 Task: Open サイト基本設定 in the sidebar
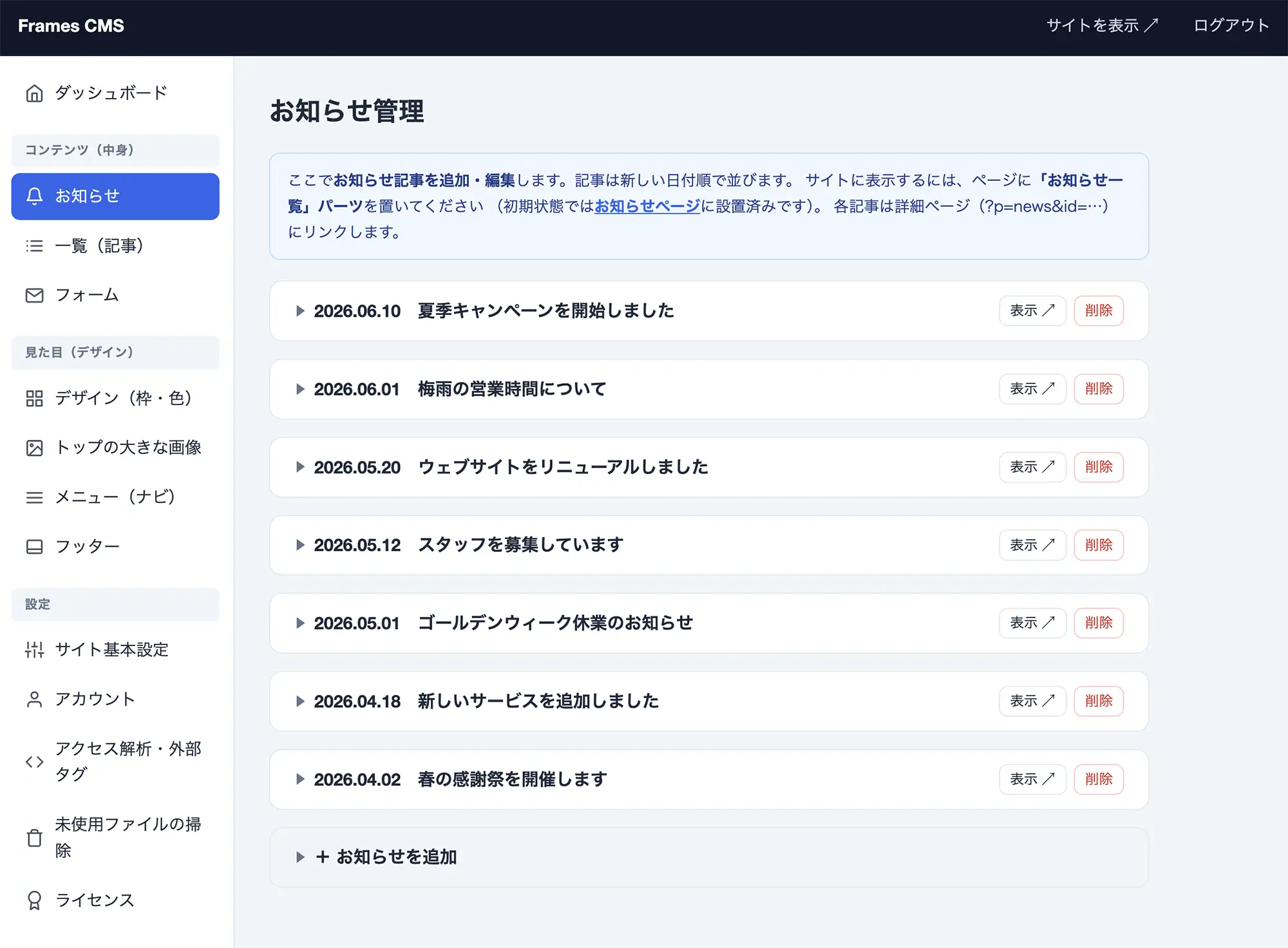pyautogui.click(x=115, y=650)
